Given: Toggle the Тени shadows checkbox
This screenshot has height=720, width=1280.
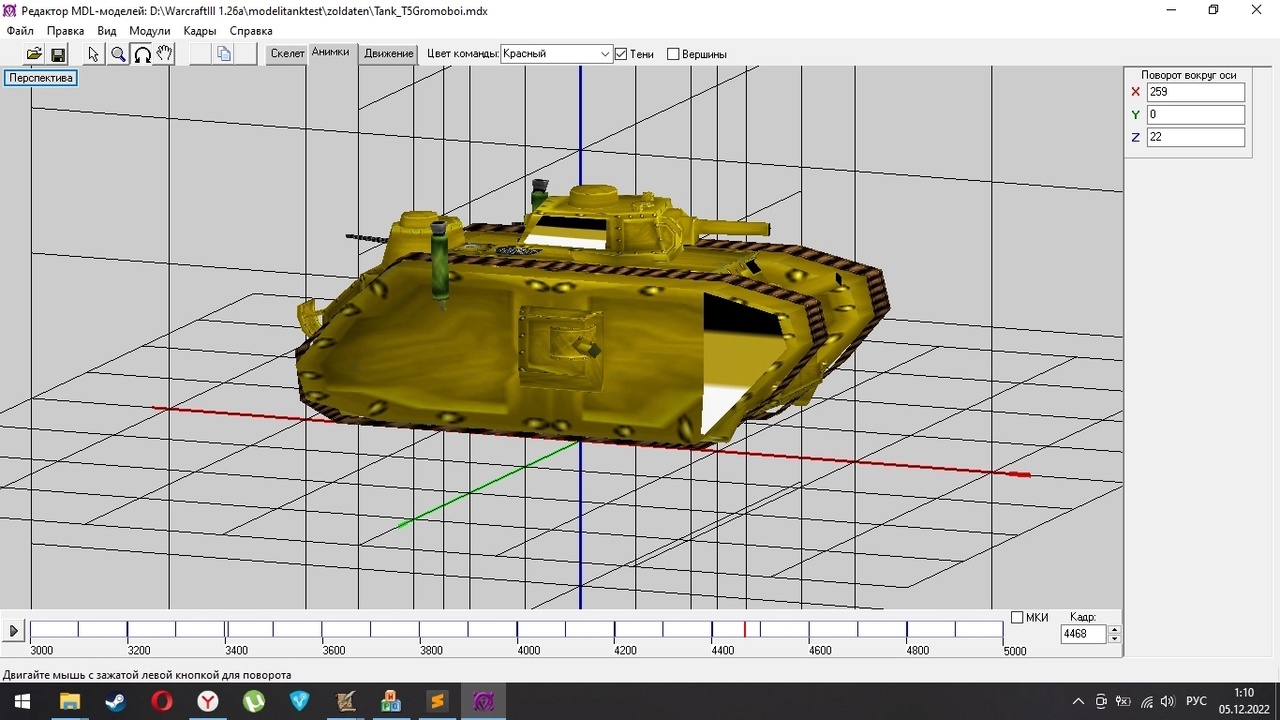Looking at the screenshot, I should [621, 54].
